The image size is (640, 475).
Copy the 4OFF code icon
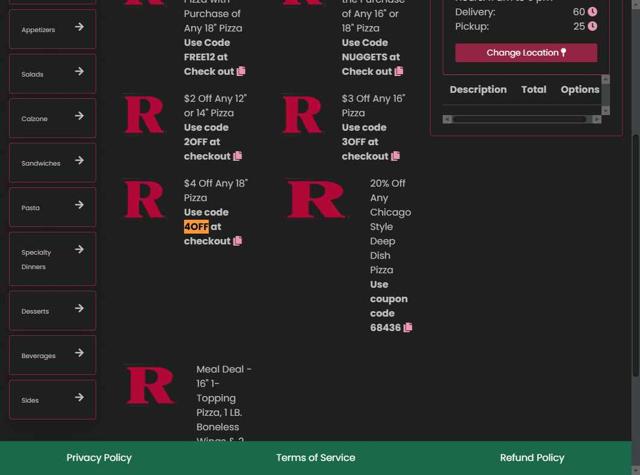pos(238,241)
